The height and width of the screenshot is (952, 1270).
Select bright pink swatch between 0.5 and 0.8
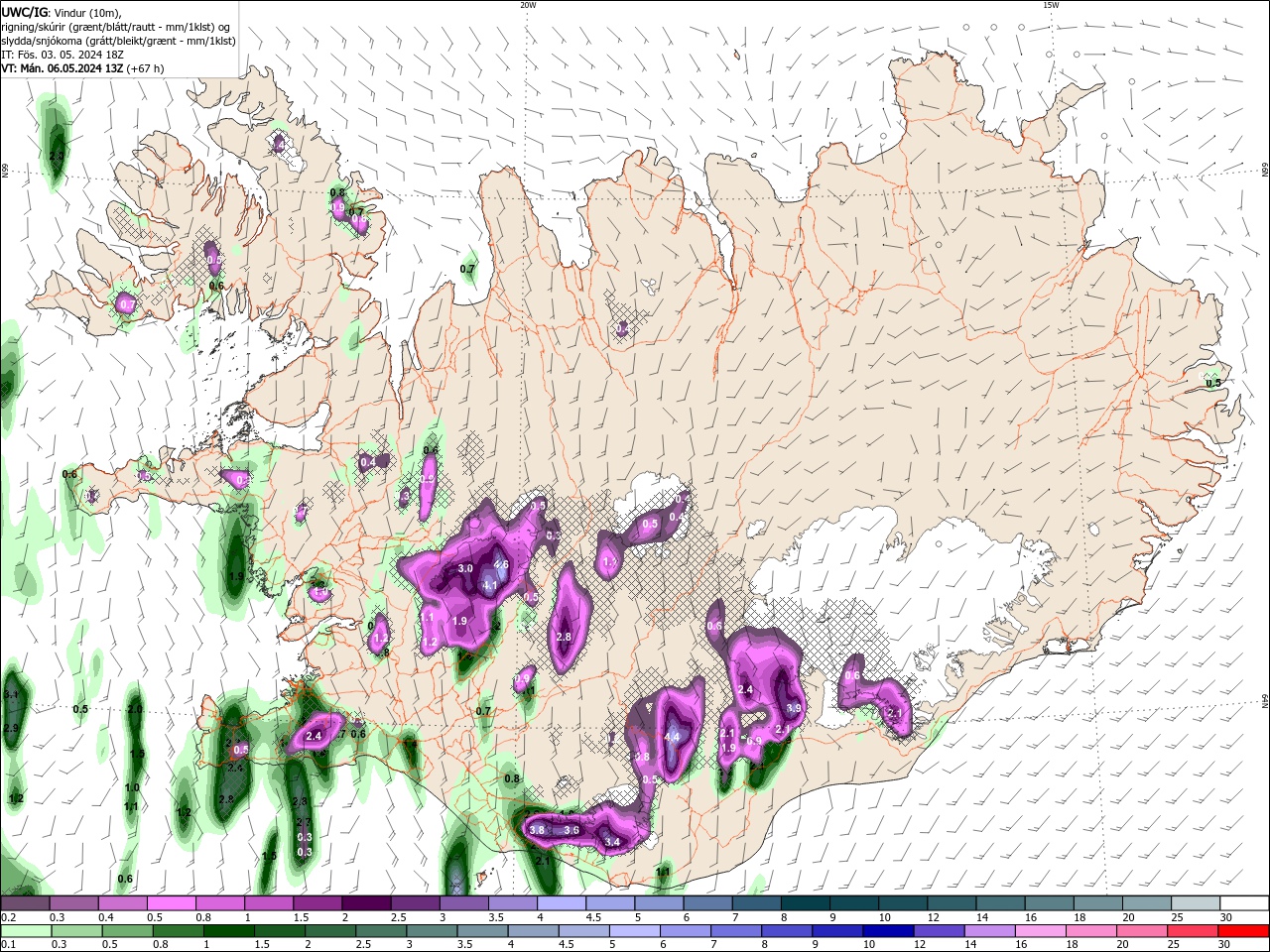point(171,903)
